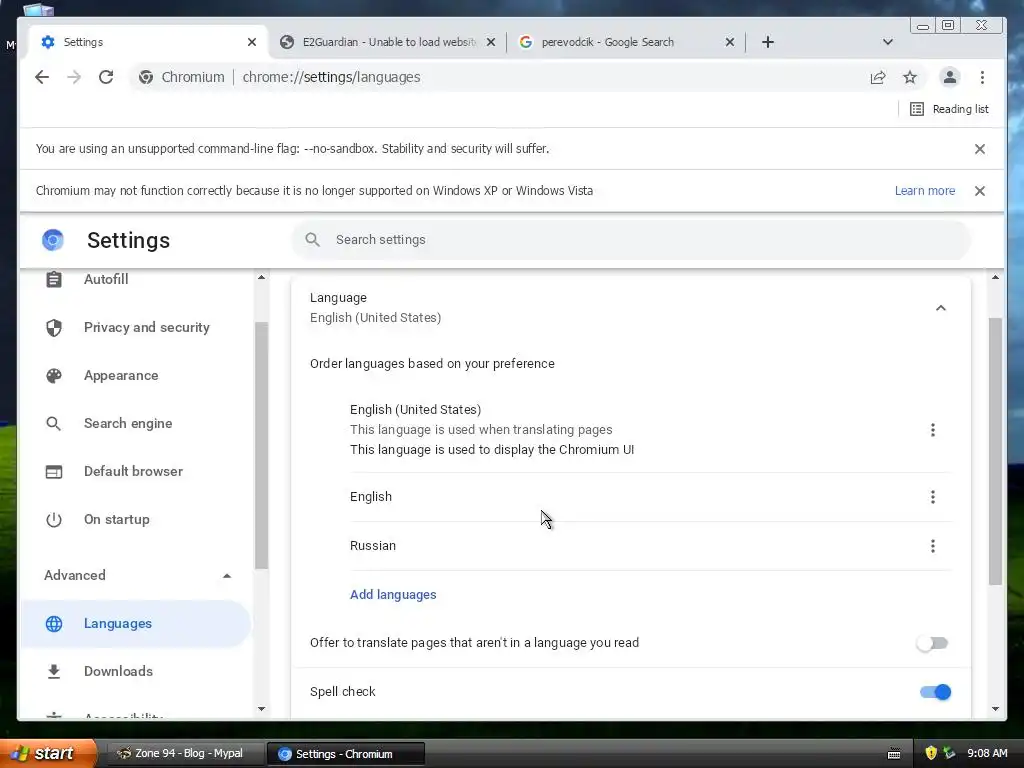Open the tab search dropdown chevron

[888, 42]
